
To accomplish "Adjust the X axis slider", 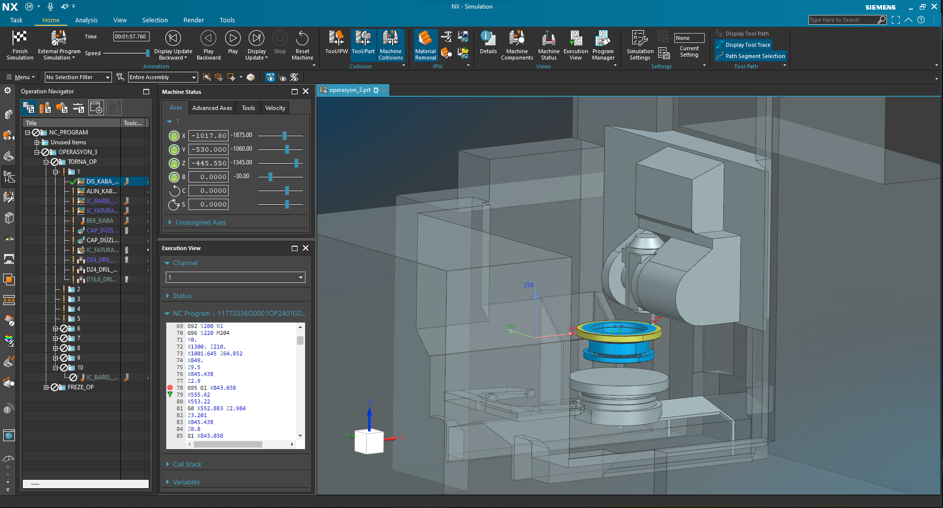I will 284,135.
